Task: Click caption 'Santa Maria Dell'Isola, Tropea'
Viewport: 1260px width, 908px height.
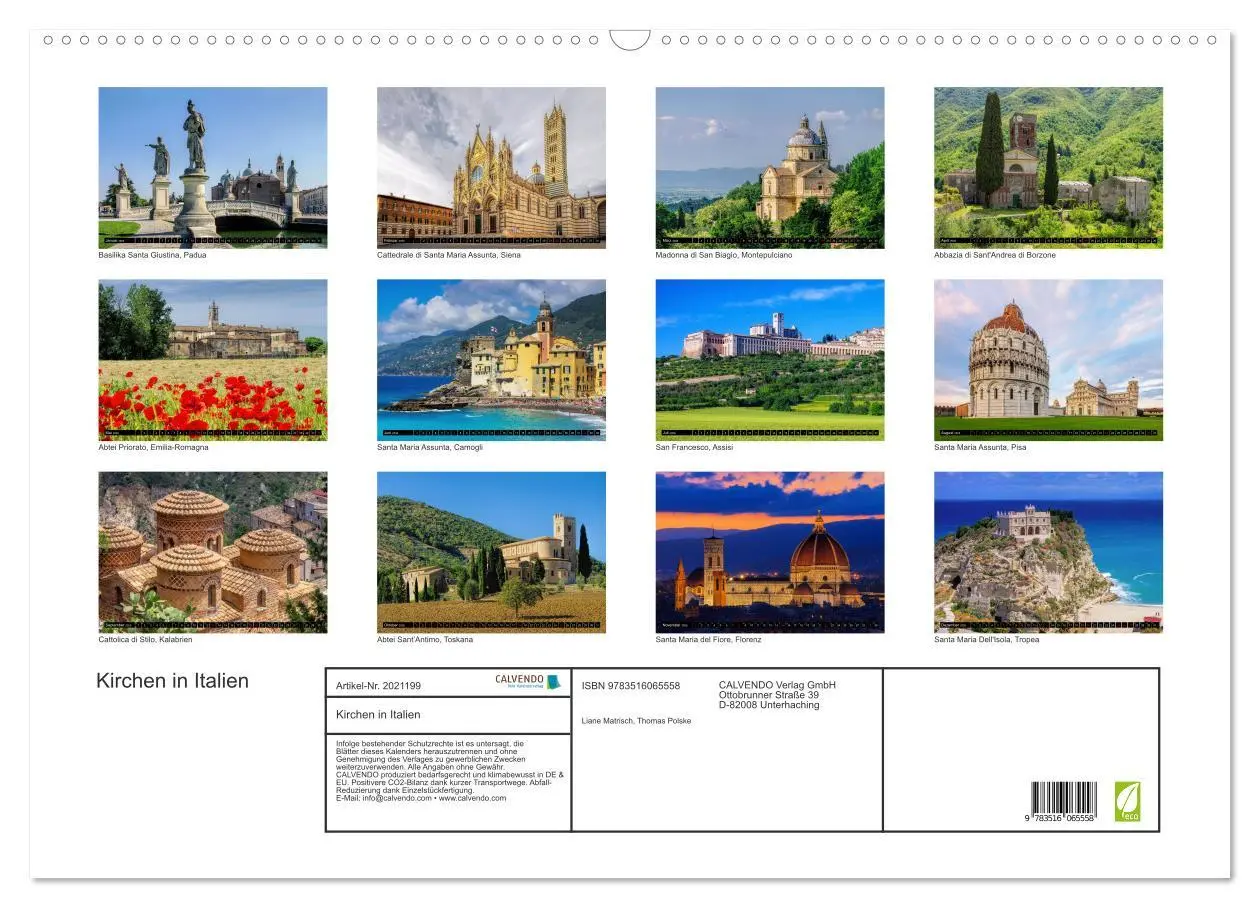Action: (987, 639)
